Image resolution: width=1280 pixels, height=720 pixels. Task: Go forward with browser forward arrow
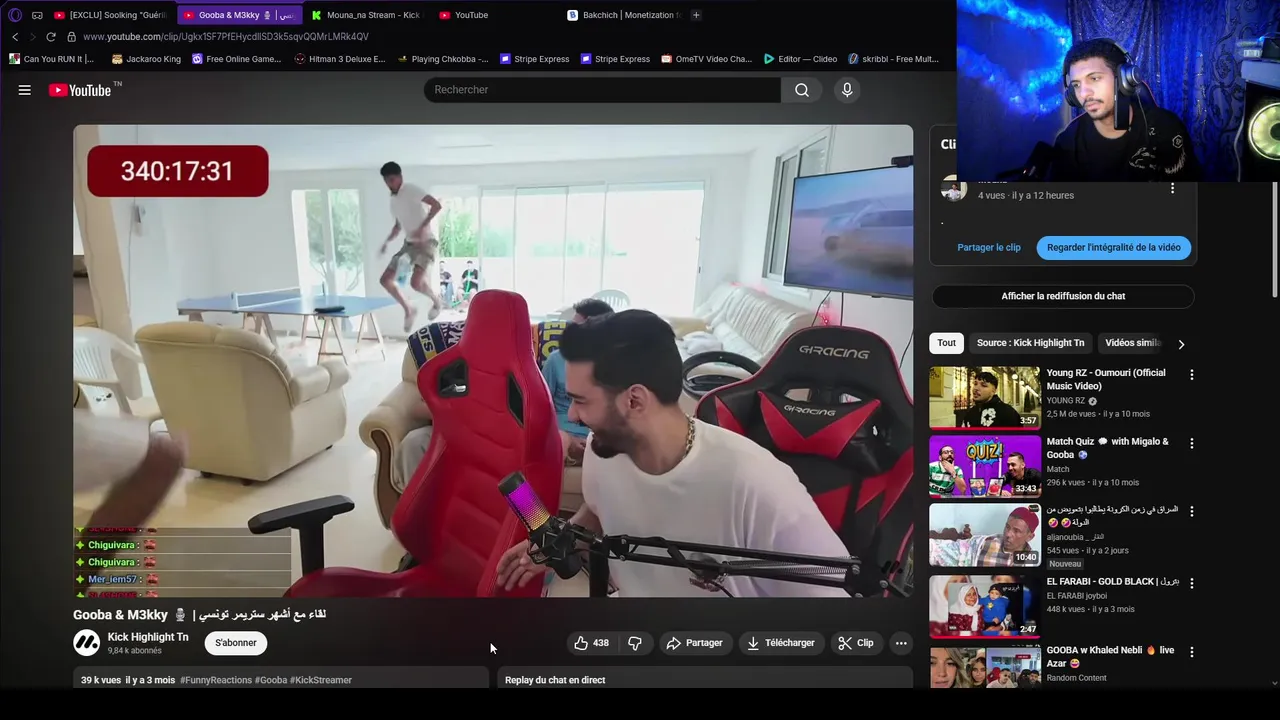tap(32, 37)
